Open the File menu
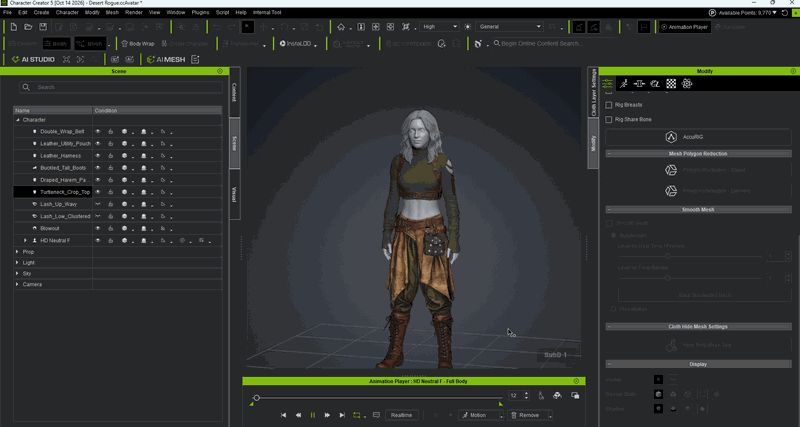Image resolution: width=800 pixels, height=427 pixels. 7,12
